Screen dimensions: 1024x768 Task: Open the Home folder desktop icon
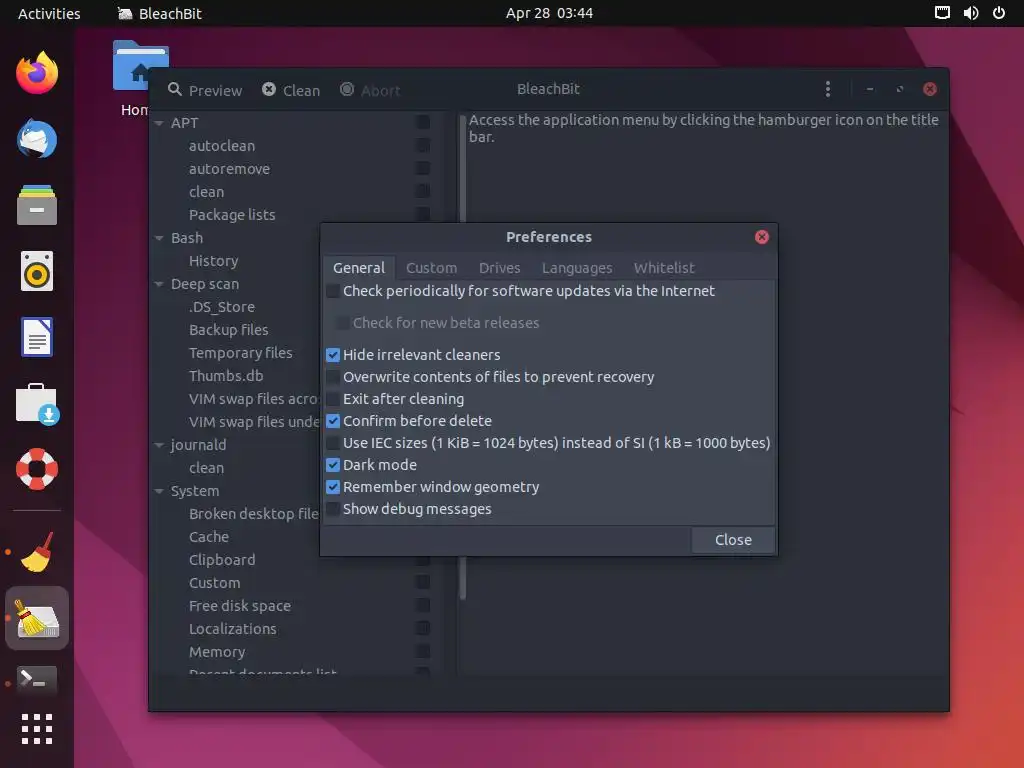tap(140, 78)
